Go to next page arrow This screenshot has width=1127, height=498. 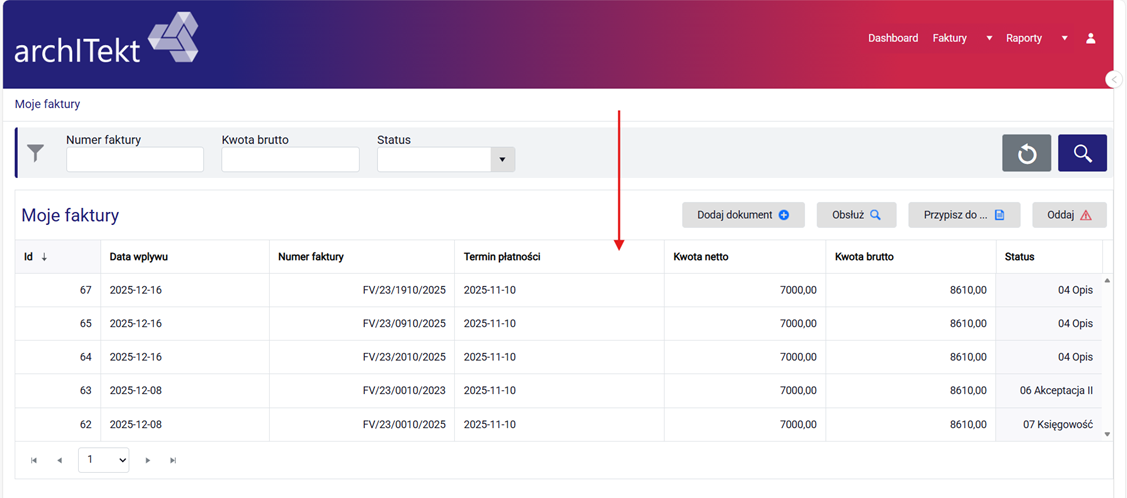pos(147,460)
